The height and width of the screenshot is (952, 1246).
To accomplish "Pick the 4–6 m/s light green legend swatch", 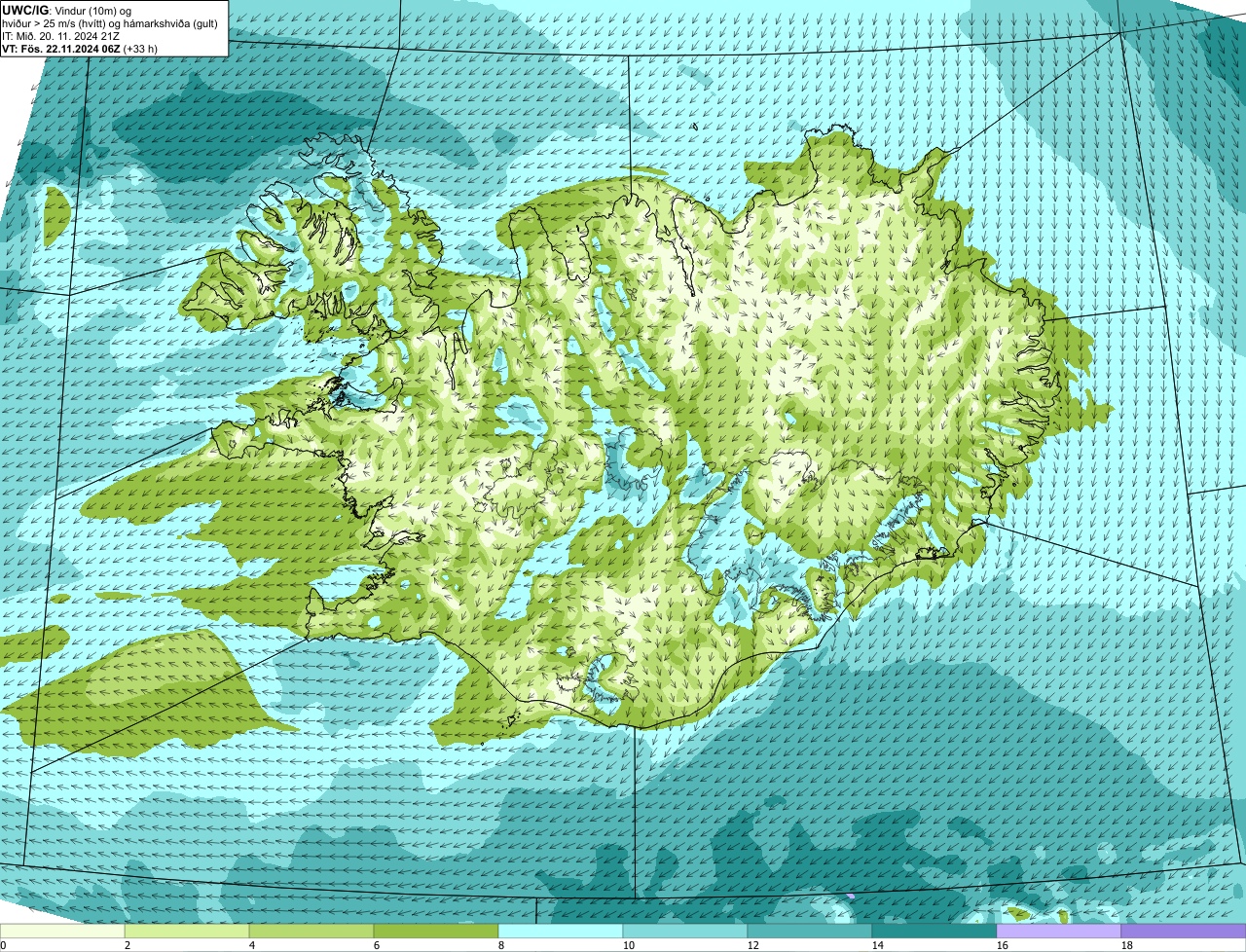I will coord(311,931).
